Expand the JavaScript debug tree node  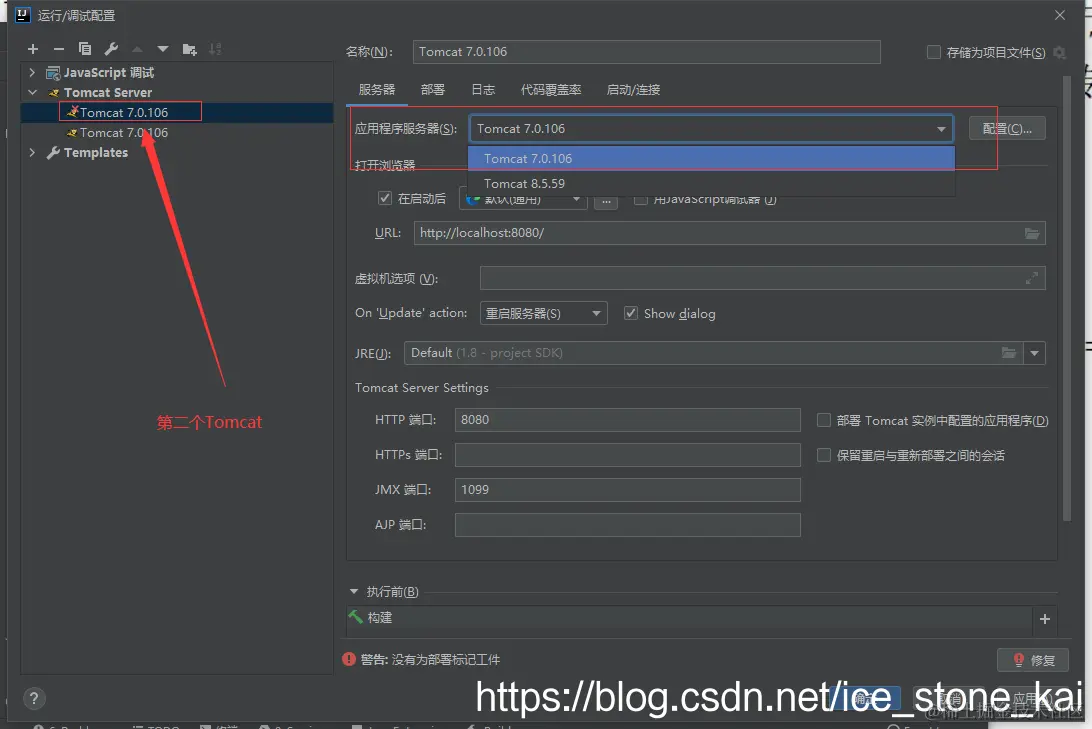(32, 72)
